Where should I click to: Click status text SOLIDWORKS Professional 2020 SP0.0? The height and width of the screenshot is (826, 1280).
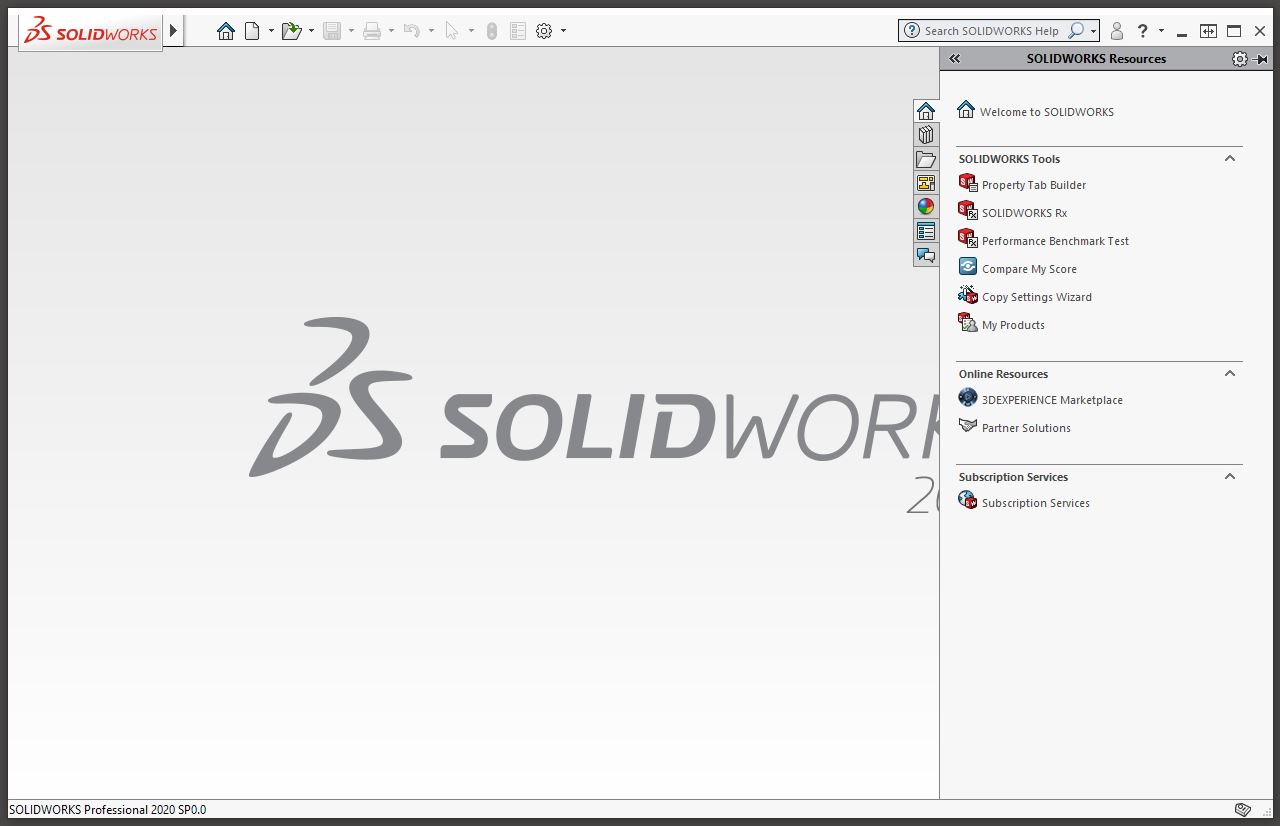coord(108,809)
